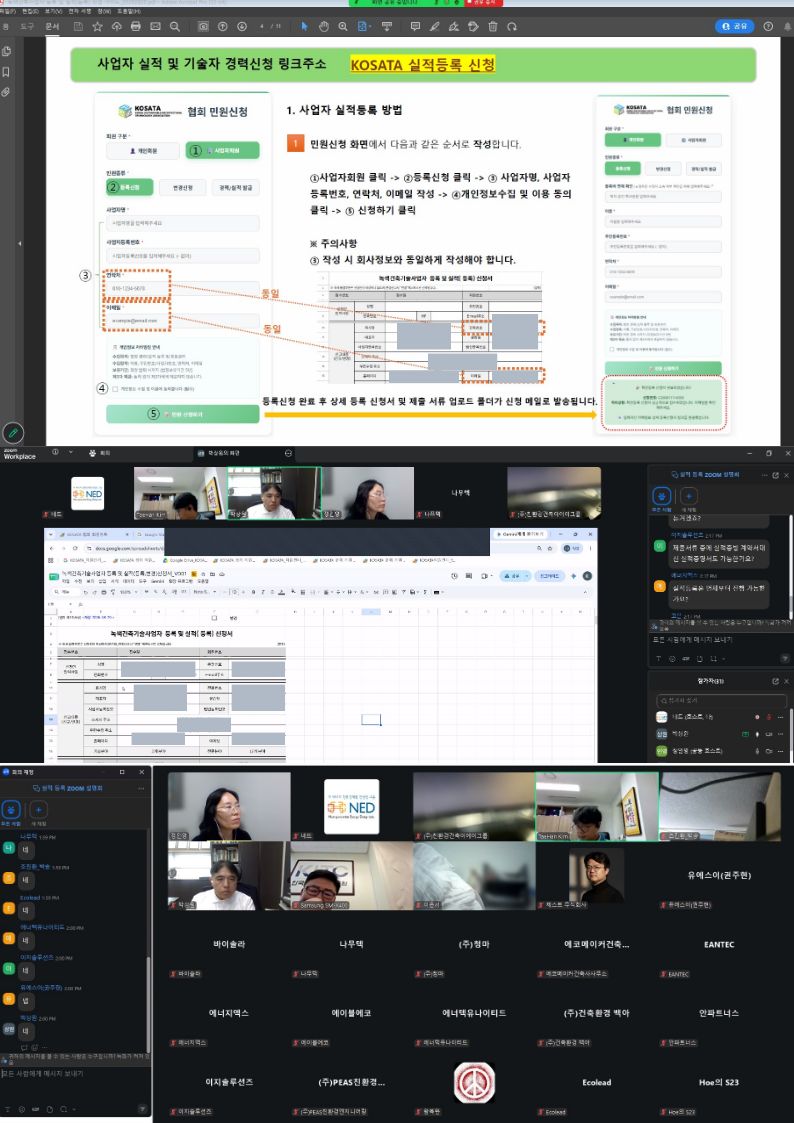Click the cloud upload icon in Acrobat toolbar

117,26
